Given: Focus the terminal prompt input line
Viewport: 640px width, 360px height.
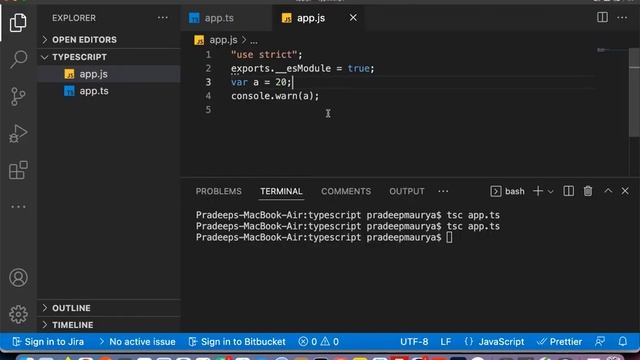Looking at the screenshot, I should (324, 238).
